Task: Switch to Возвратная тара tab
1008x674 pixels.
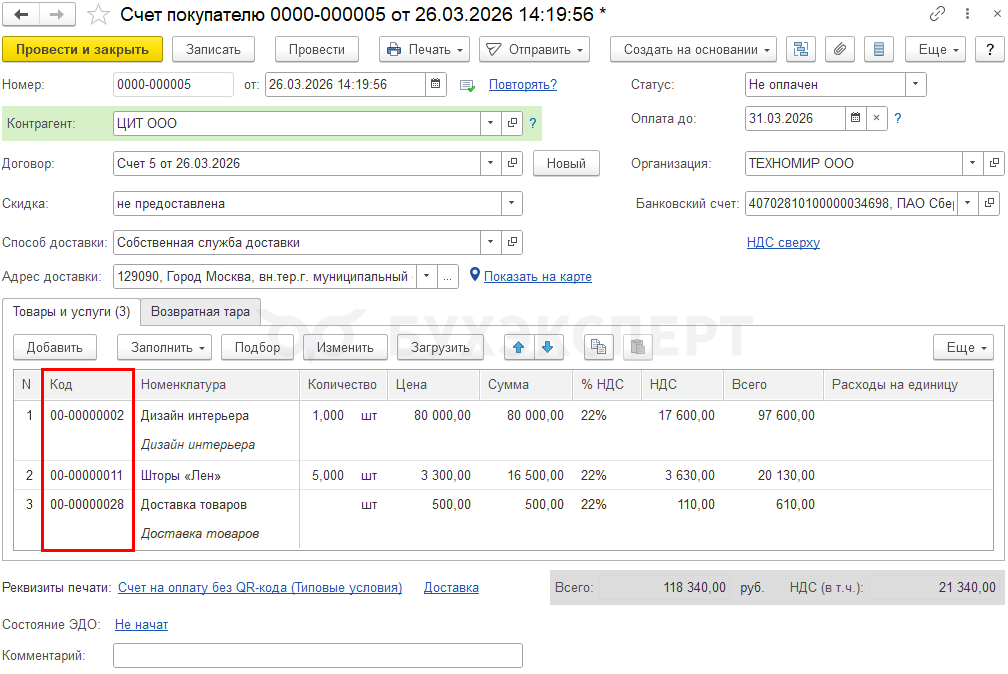Action: click(200, 311)
